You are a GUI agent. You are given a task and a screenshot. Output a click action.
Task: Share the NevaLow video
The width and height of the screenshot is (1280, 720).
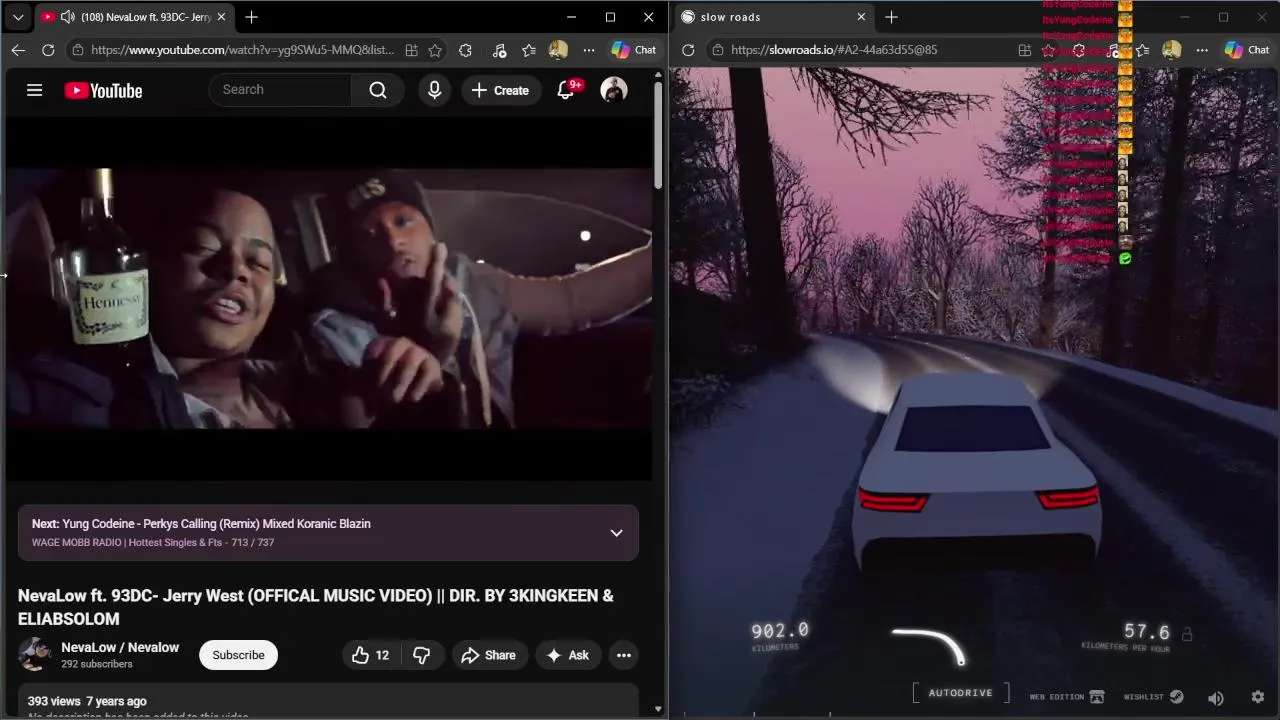click(x=488, y=655)
